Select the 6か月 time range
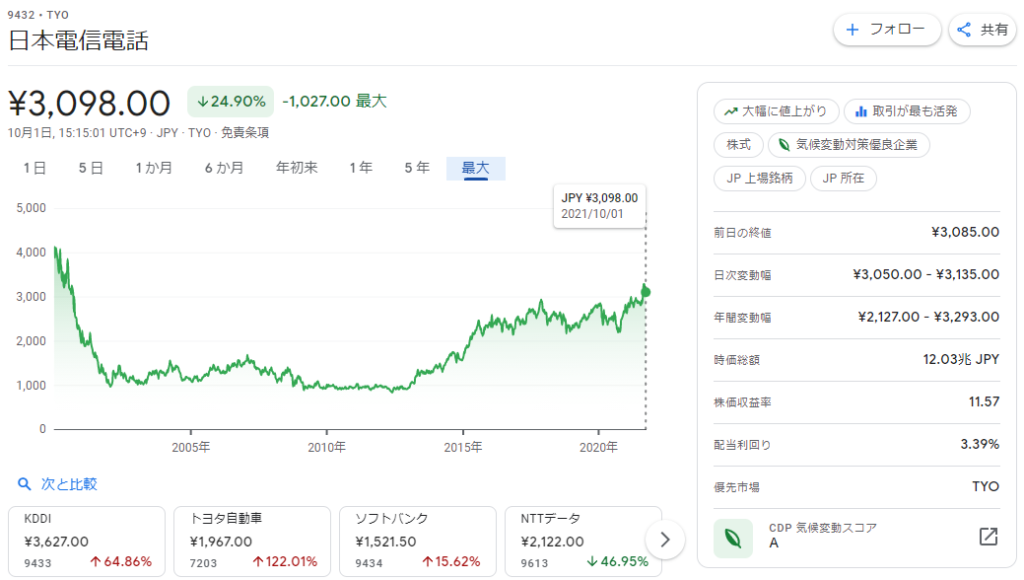The width and height of the screenshot is (1024, 580). click(x=224, y=168)
